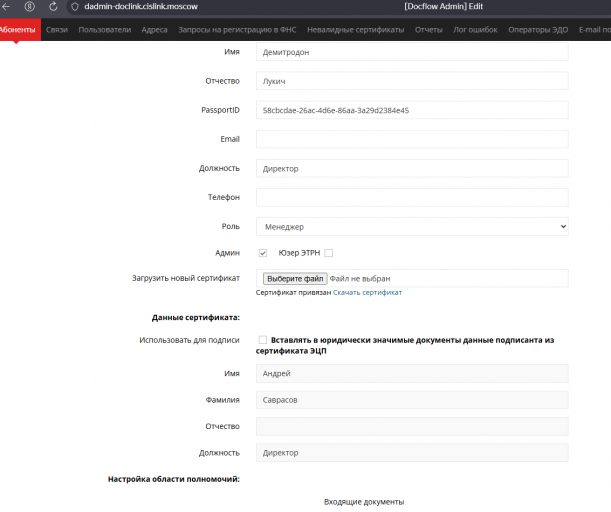This screenshot has height=512, width=611.
Task: Click the Настройка области полномочий heading
Action: pos(174,479)
